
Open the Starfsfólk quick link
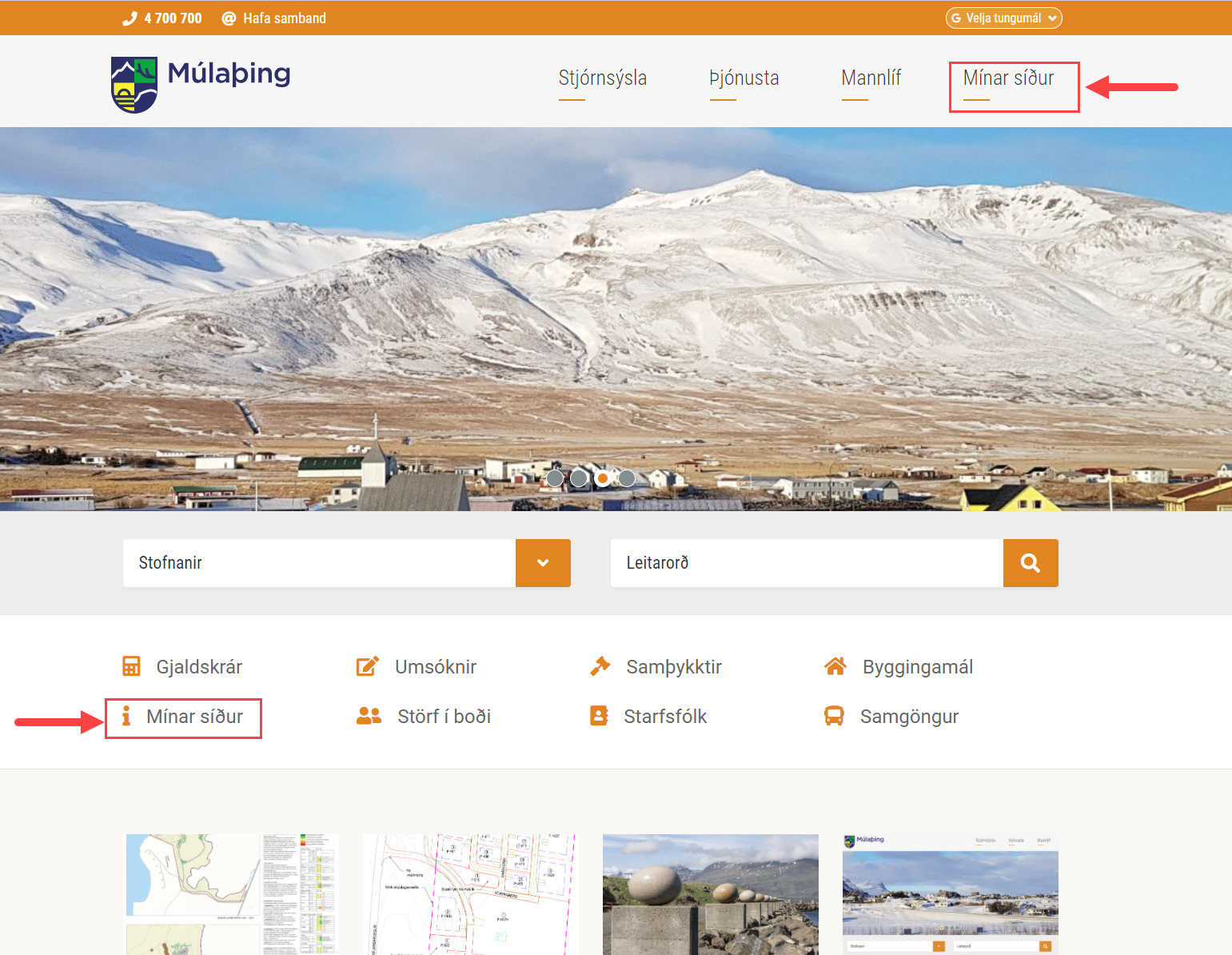[x=664, y=717]
